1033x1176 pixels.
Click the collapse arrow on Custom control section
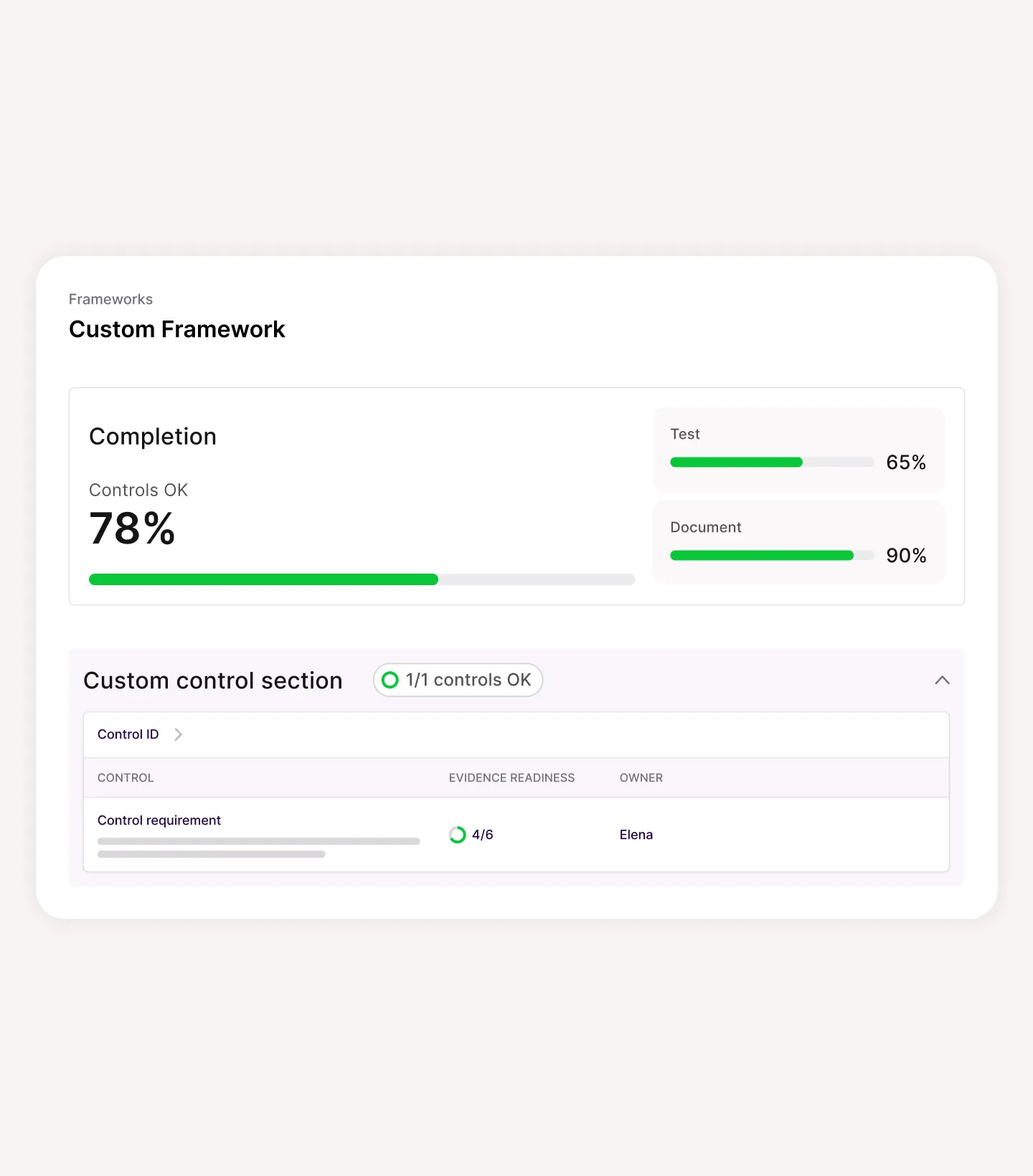coord(942,680)
